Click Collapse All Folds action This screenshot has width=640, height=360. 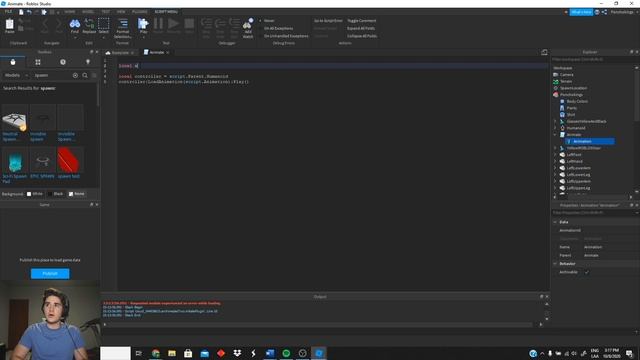tap(362, 36)
